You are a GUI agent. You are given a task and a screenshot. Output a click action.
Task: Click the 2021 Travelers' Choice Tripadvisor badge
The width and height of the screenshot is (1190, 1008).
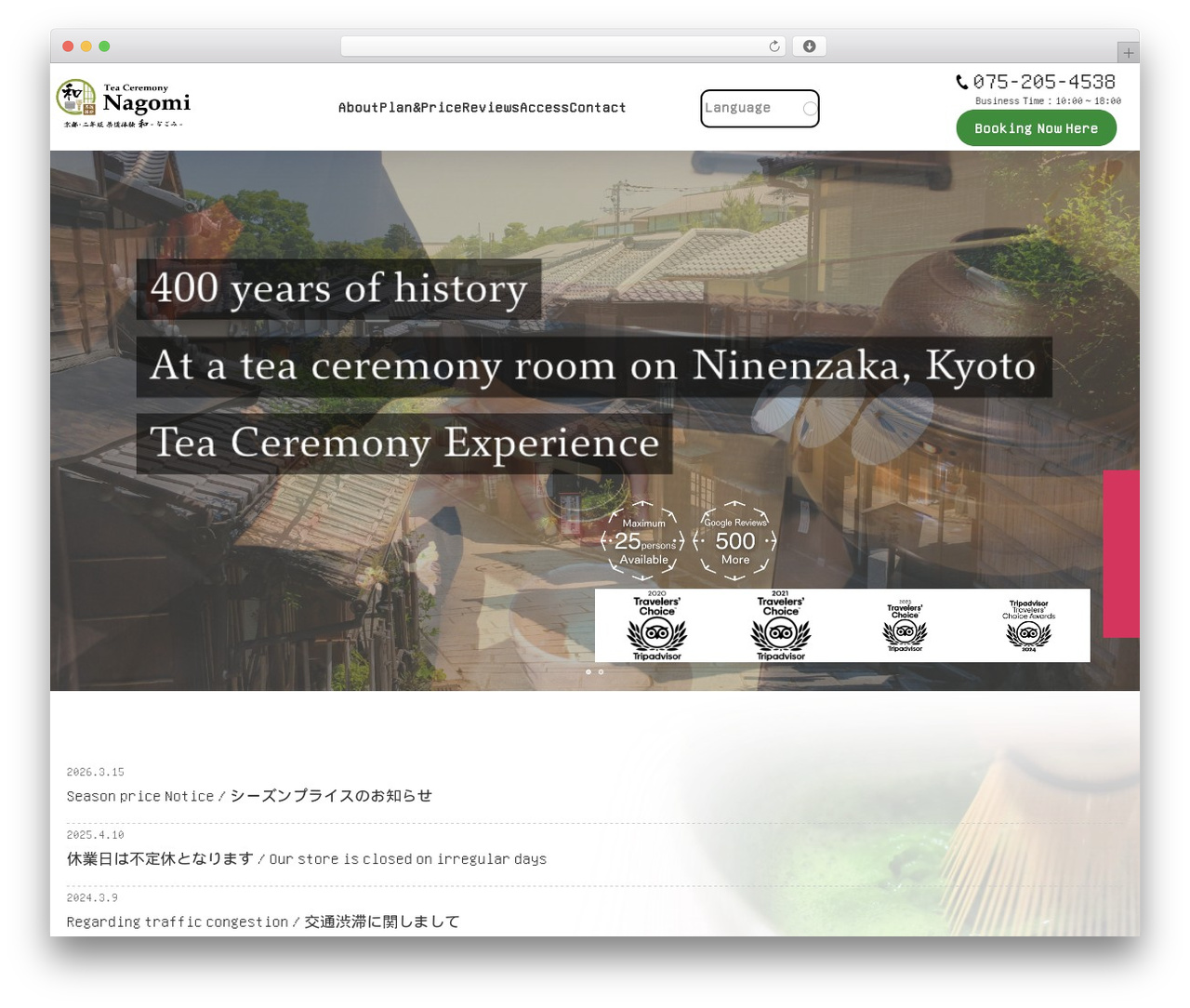coord(781,626)
